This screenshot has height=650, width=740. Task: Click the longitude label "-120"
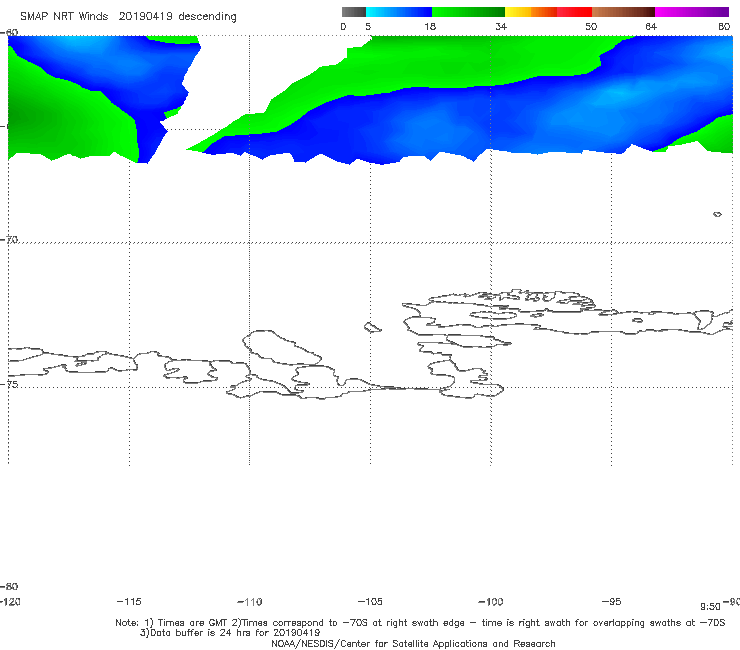10,602
